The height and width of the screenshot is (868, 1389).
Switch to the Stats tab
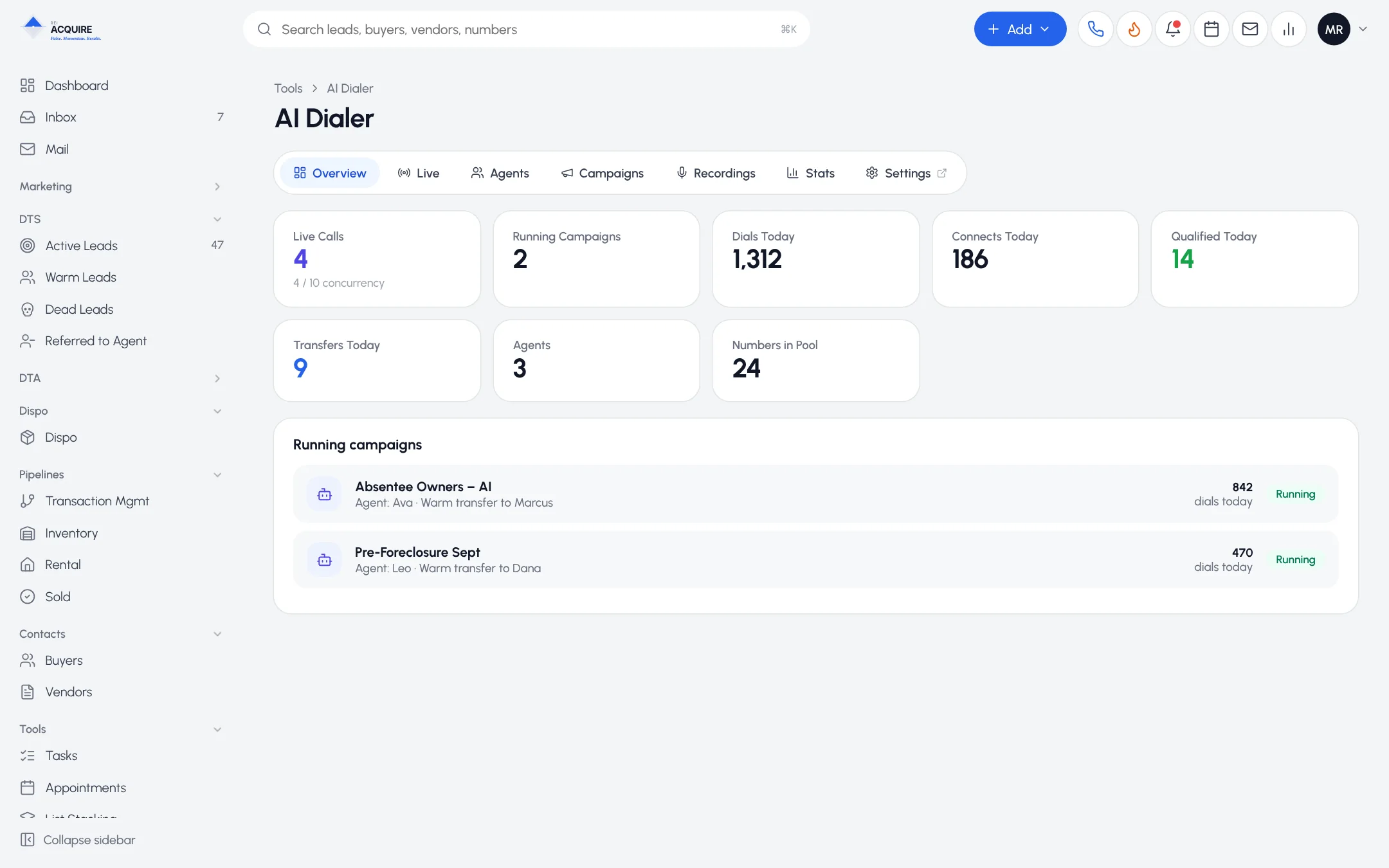tap(811, 173)
